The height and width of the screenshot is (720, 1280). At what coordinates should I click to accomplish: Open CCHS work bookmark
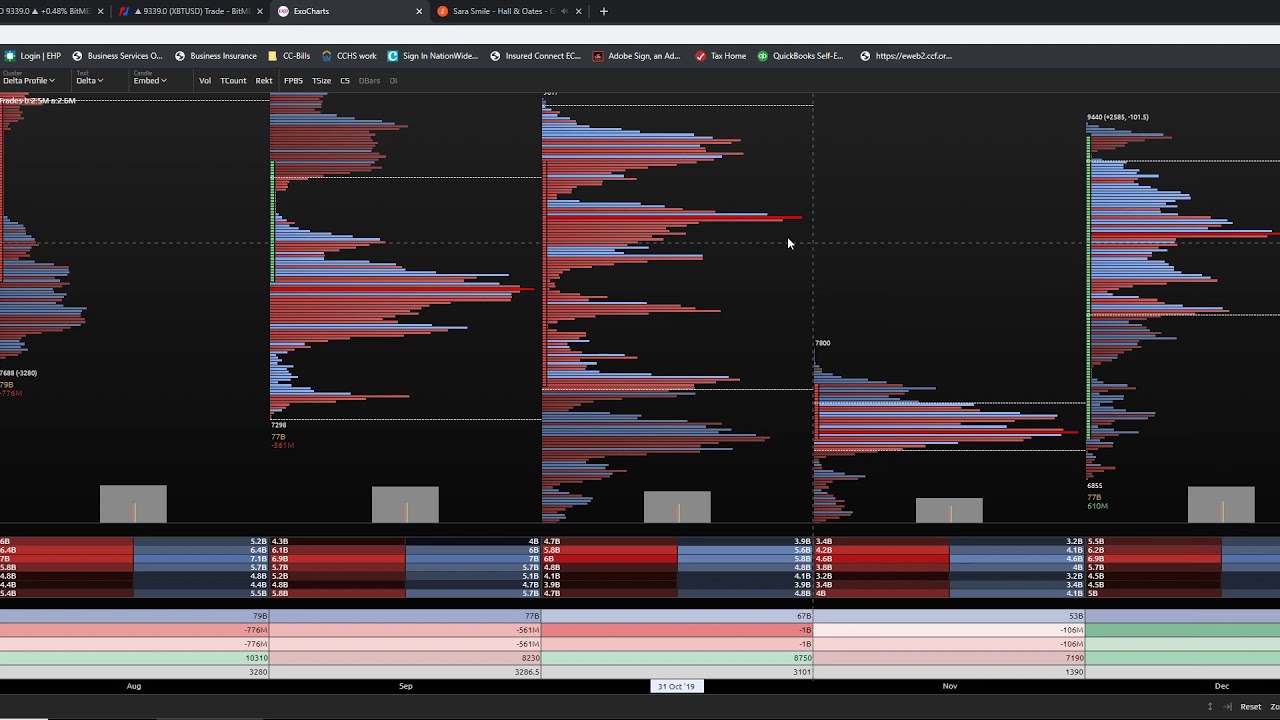tap(349, 56)
